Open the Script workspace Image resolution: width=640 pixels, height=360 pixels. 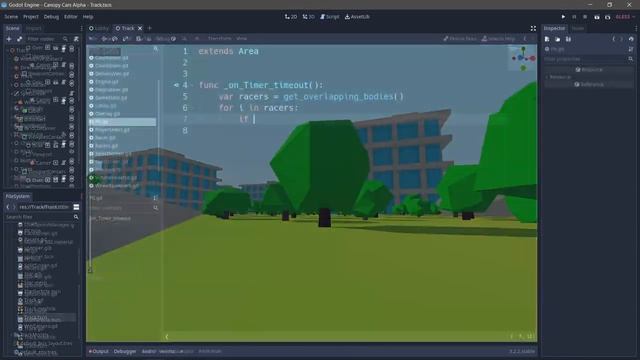click(330, 17)
